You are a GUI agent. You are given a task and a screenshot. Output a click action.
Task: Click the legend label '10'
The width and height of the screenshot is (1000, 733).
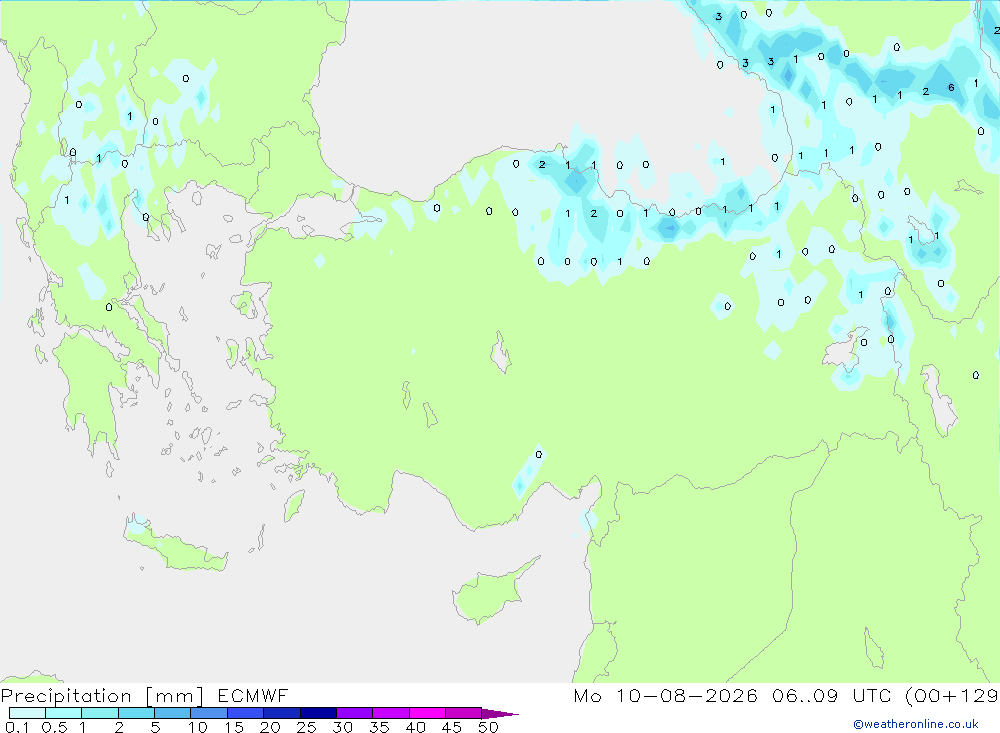(198, 727)
